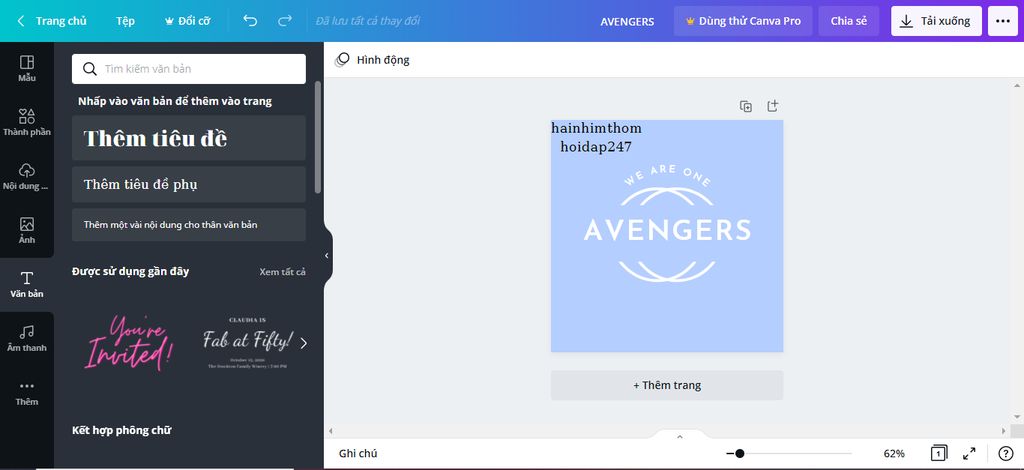Click the side panel vertical scrollbar
This screenshot has width=1024, height=470.
click(x=318, y=137)
